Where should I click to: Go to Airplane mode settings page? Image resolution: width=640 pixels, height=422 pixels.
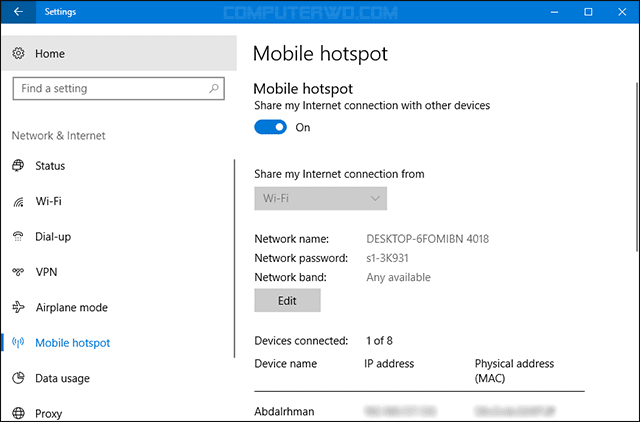tap(72, 307)
